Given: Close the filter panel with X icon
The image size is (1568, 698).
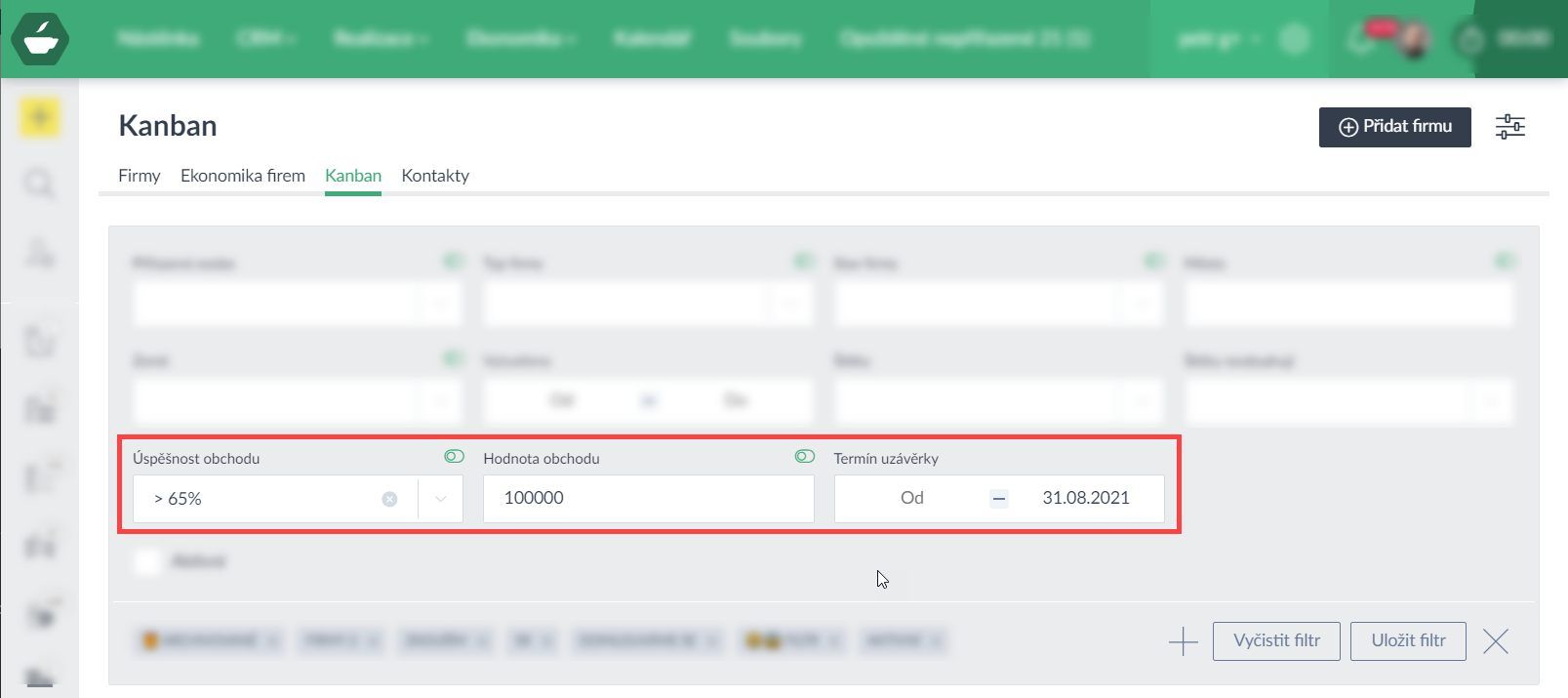Looking at the screenshot, I should click(x=1495, y=641).
